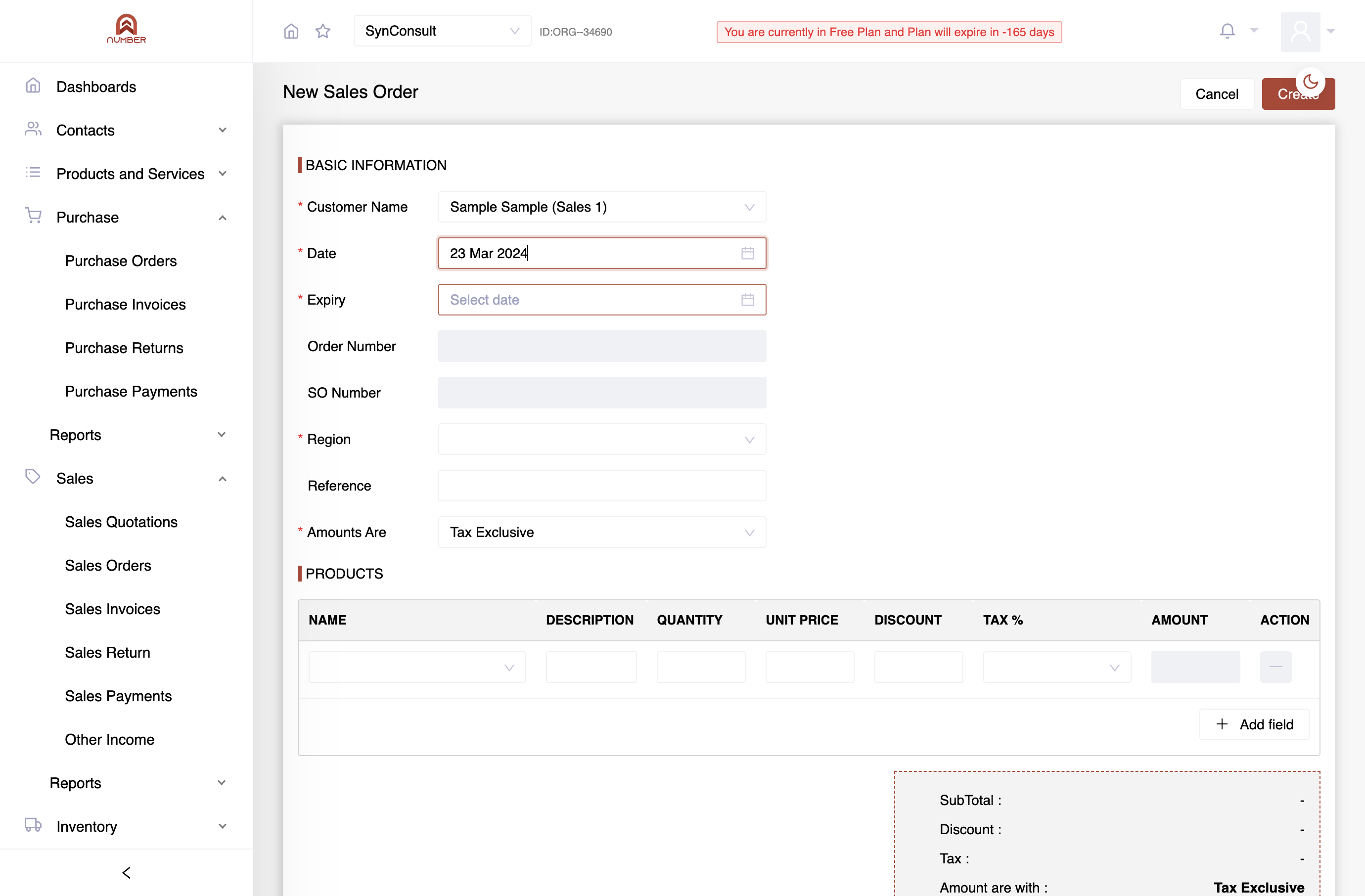Open Purchase Orders page

coord(121,261)
